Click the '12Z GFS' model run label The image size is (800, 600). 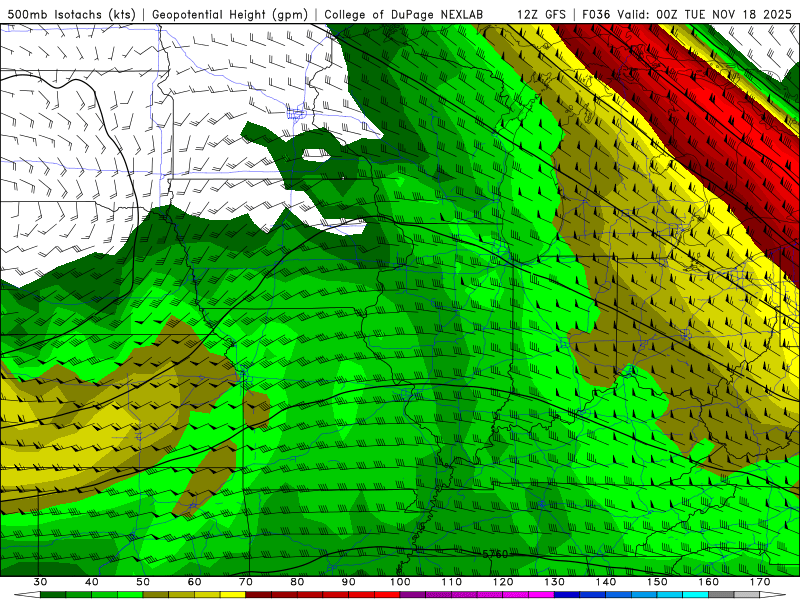coord(541,15)
